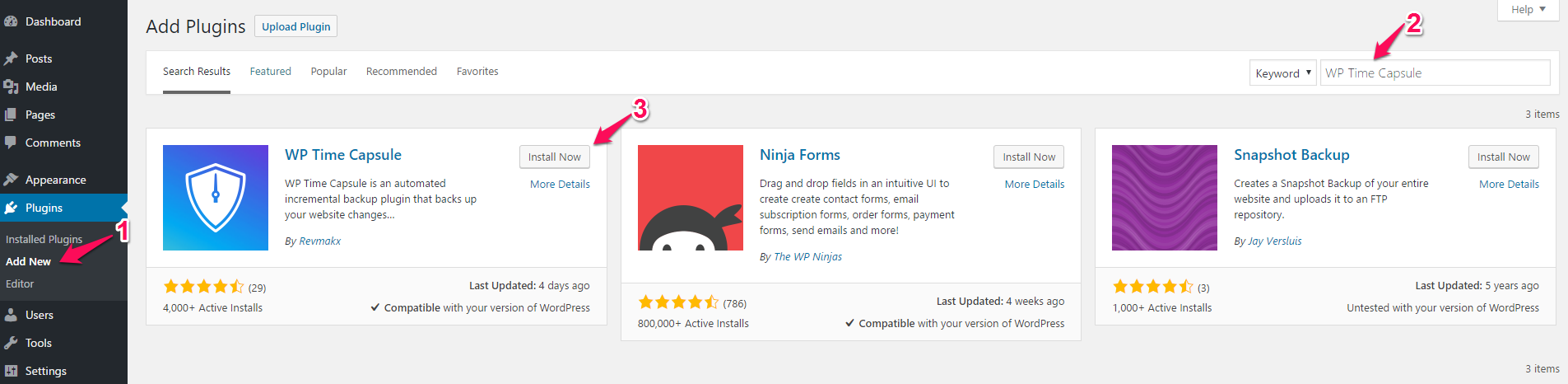
Task: View More Details for WP Time Capsule
Action: (x=560, y=184)
